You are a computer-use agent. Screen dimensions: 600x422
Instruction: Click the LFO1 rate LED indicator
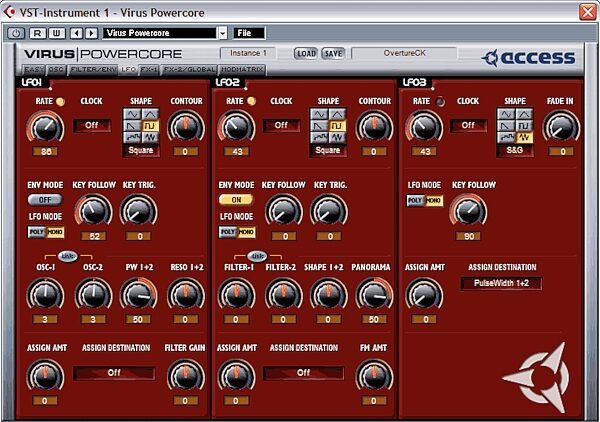coord(60,101)
